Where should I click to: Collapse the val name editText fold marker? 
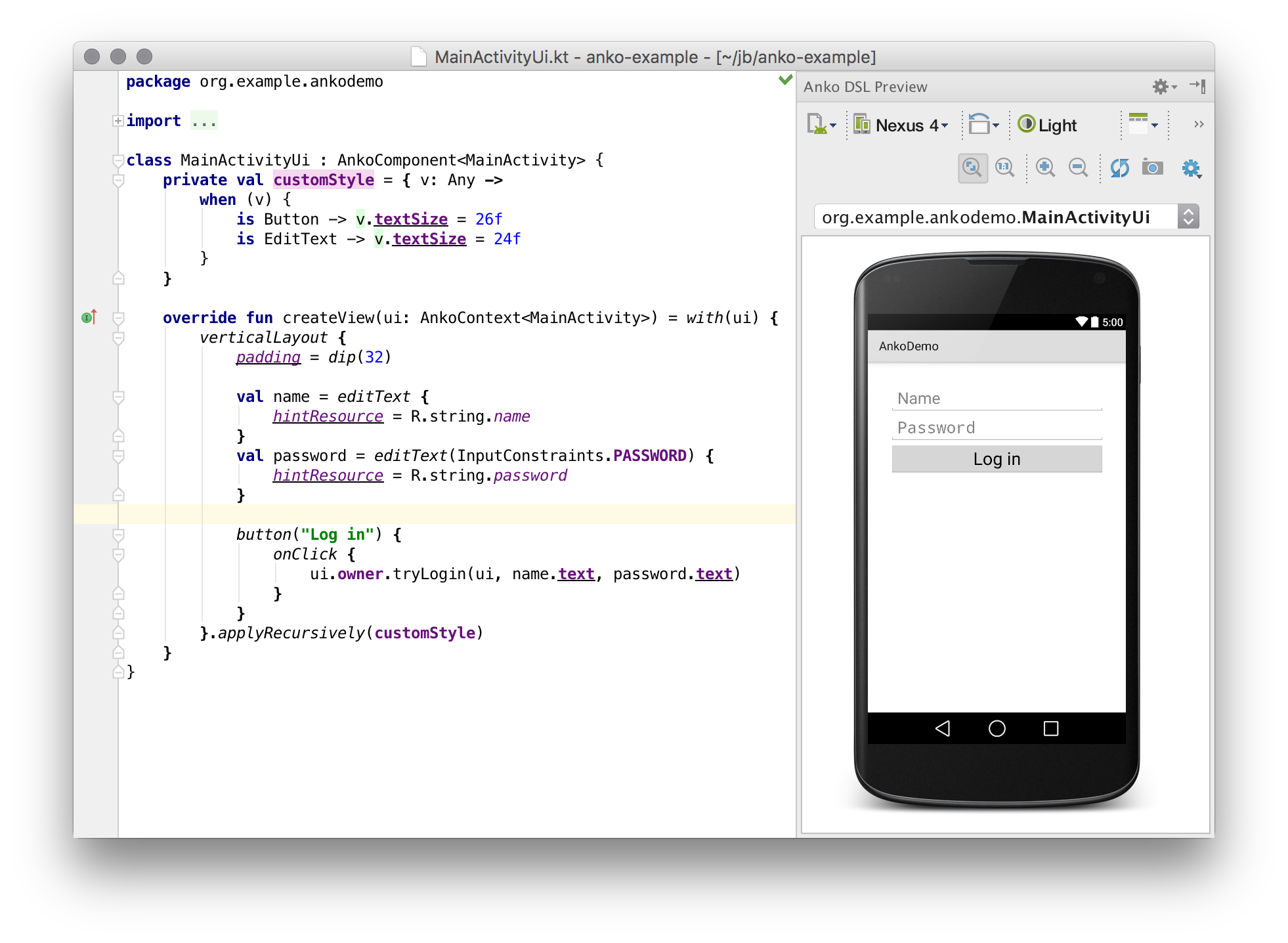[x=118, y=397]
